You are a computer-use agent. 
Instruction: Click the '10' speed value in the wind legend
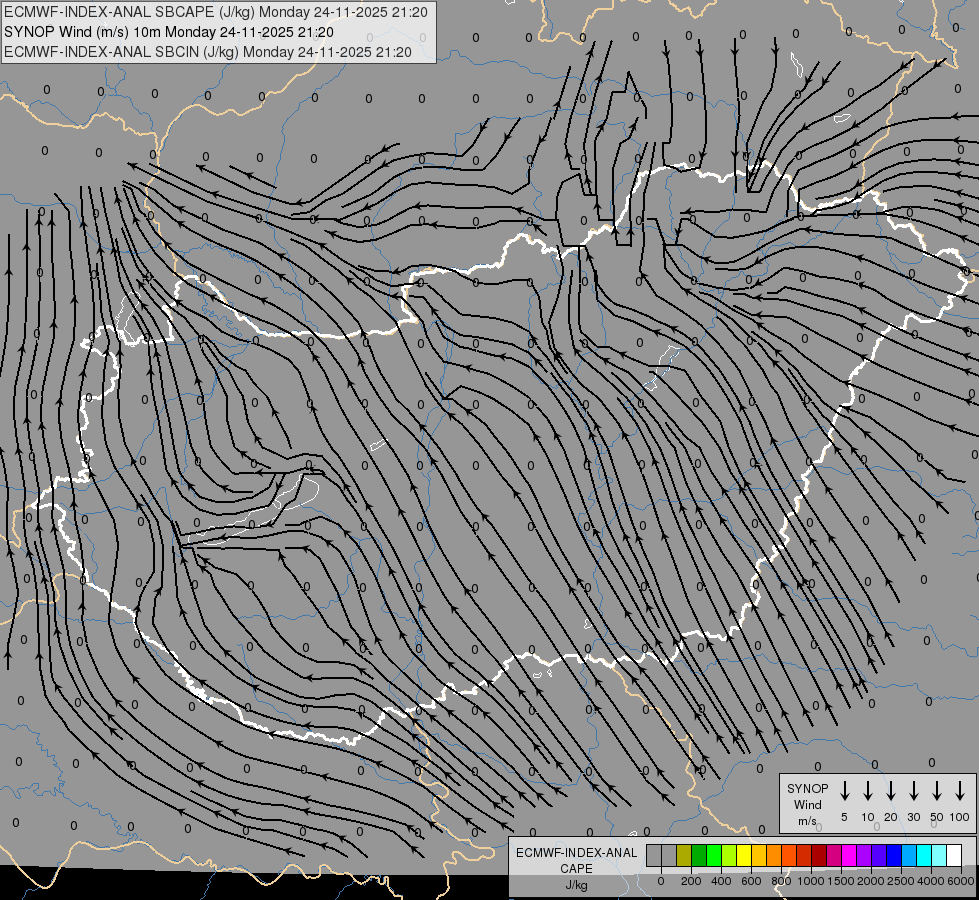pyautogui.click(x=868, y=817)
